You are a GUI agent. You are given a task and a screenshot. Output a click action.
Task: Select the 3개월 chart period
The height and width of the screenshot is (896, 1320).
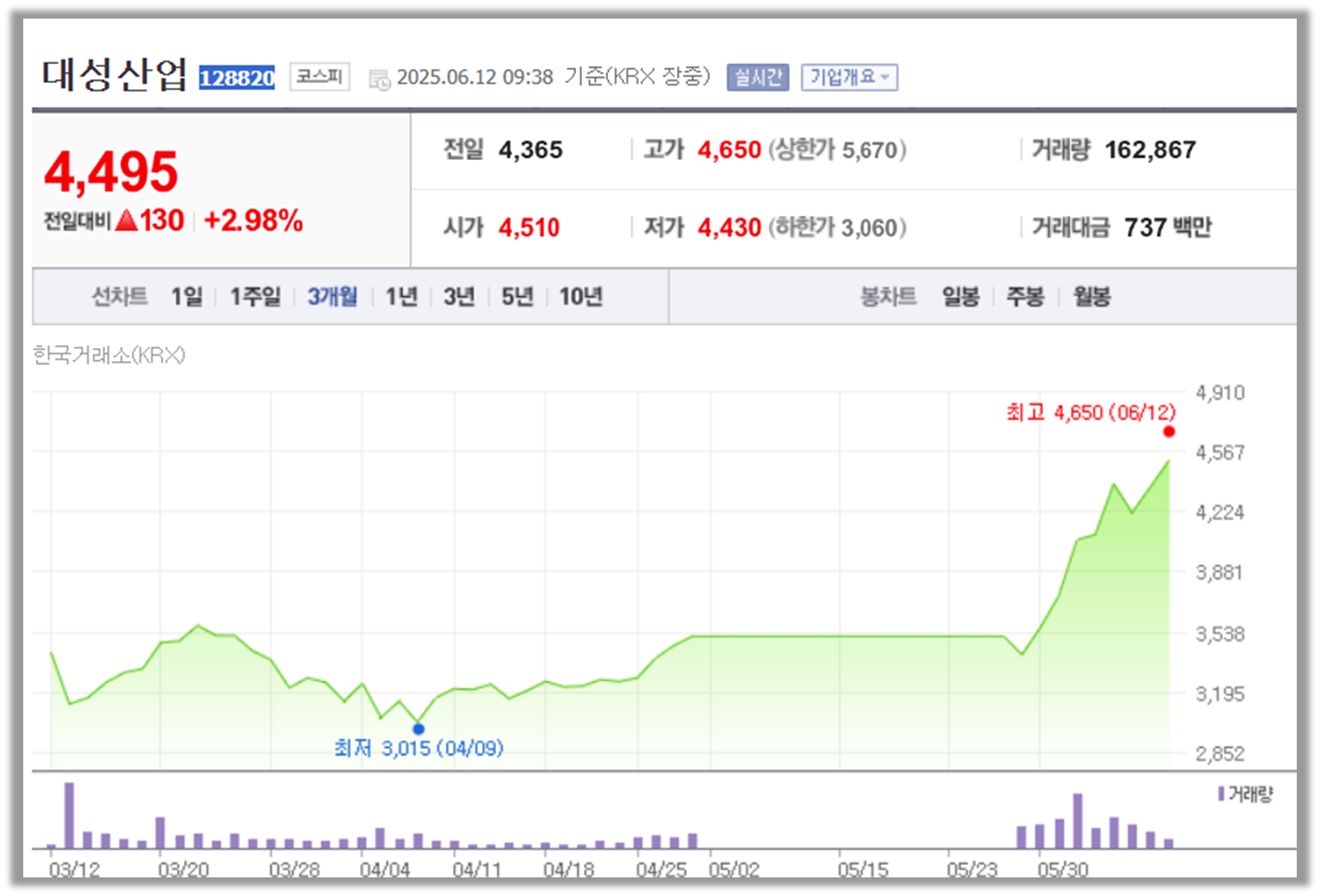coord(332,297)
